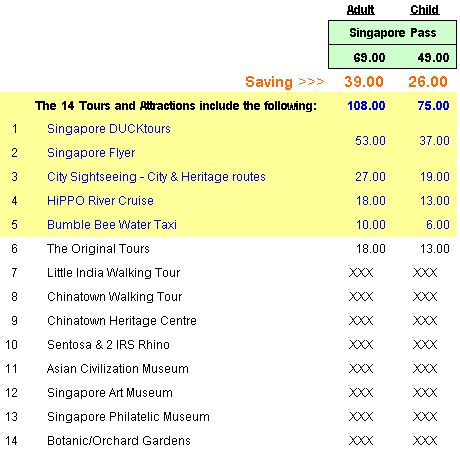460x453 pixels.
Task: Select Singapore Art Museum entry
Action: pyautogui.click(x=110, y=393)
